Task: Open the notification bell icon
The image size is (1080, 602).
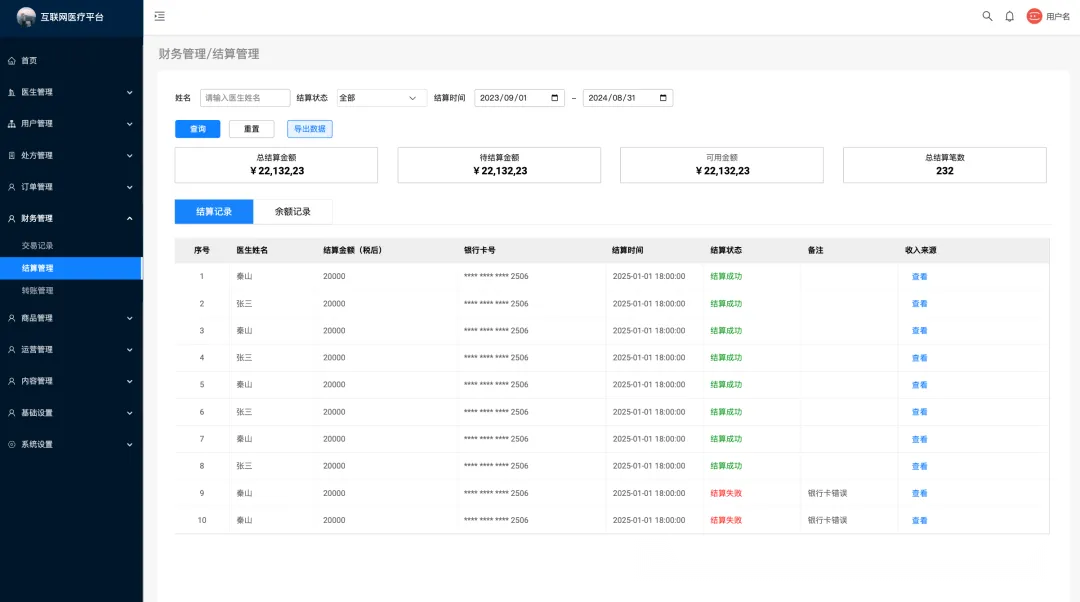Action: 1009,16
